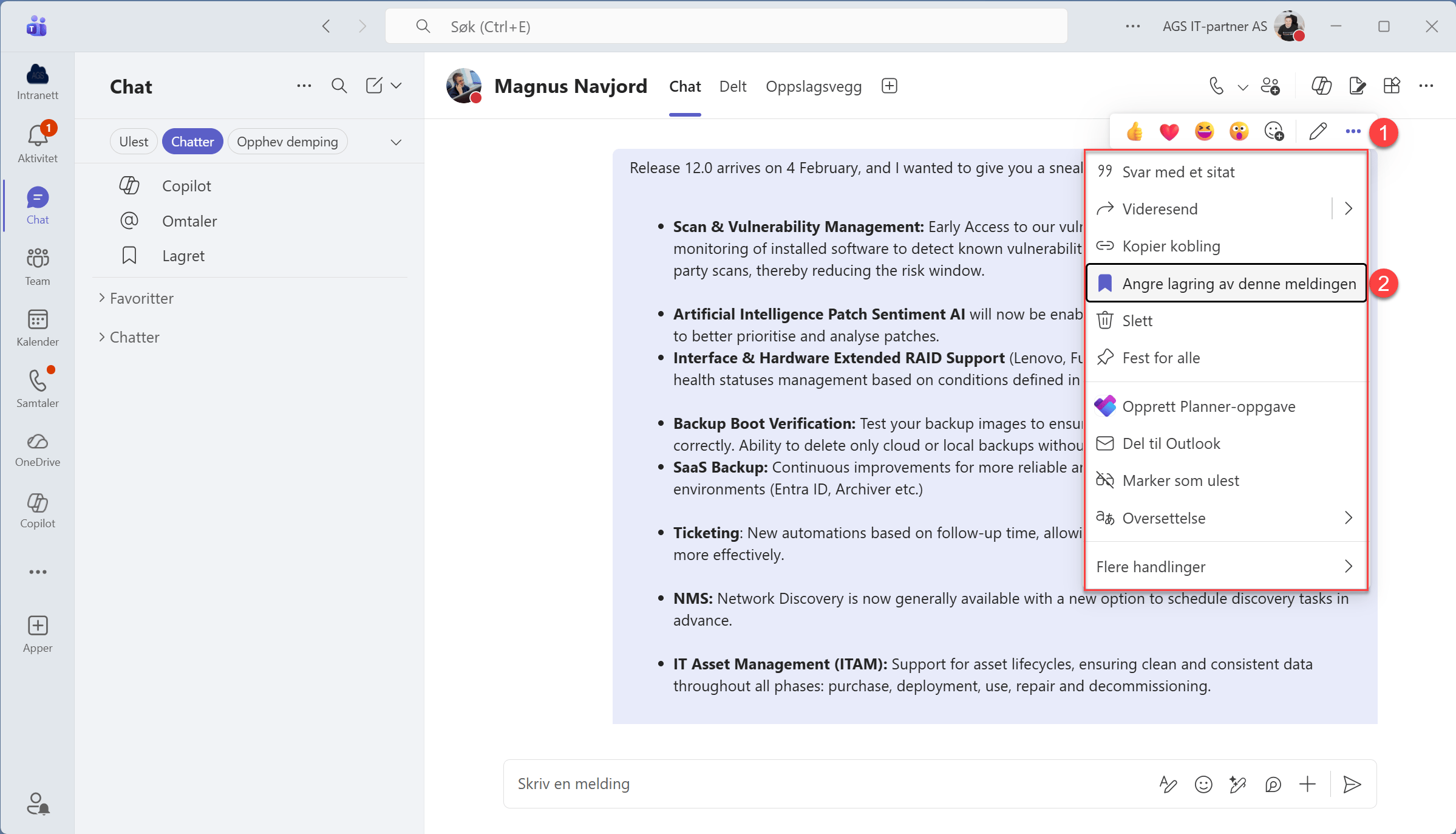The height and width of the screenshot is (834, 1456).
Task: Click the pencil edit message icon
Action: coord(1318,131)
